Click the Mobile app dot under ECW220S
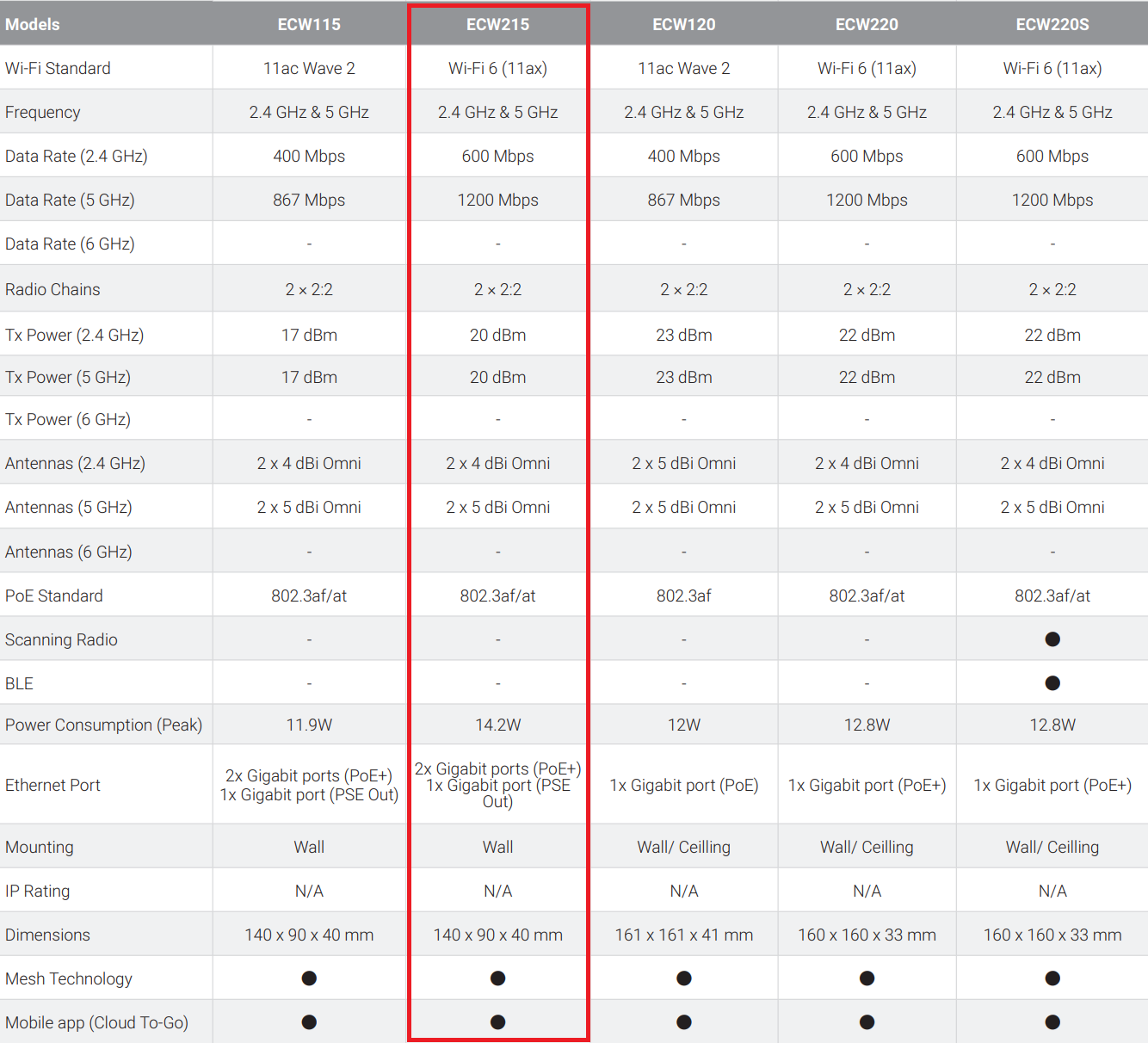 point(1052,1022)
